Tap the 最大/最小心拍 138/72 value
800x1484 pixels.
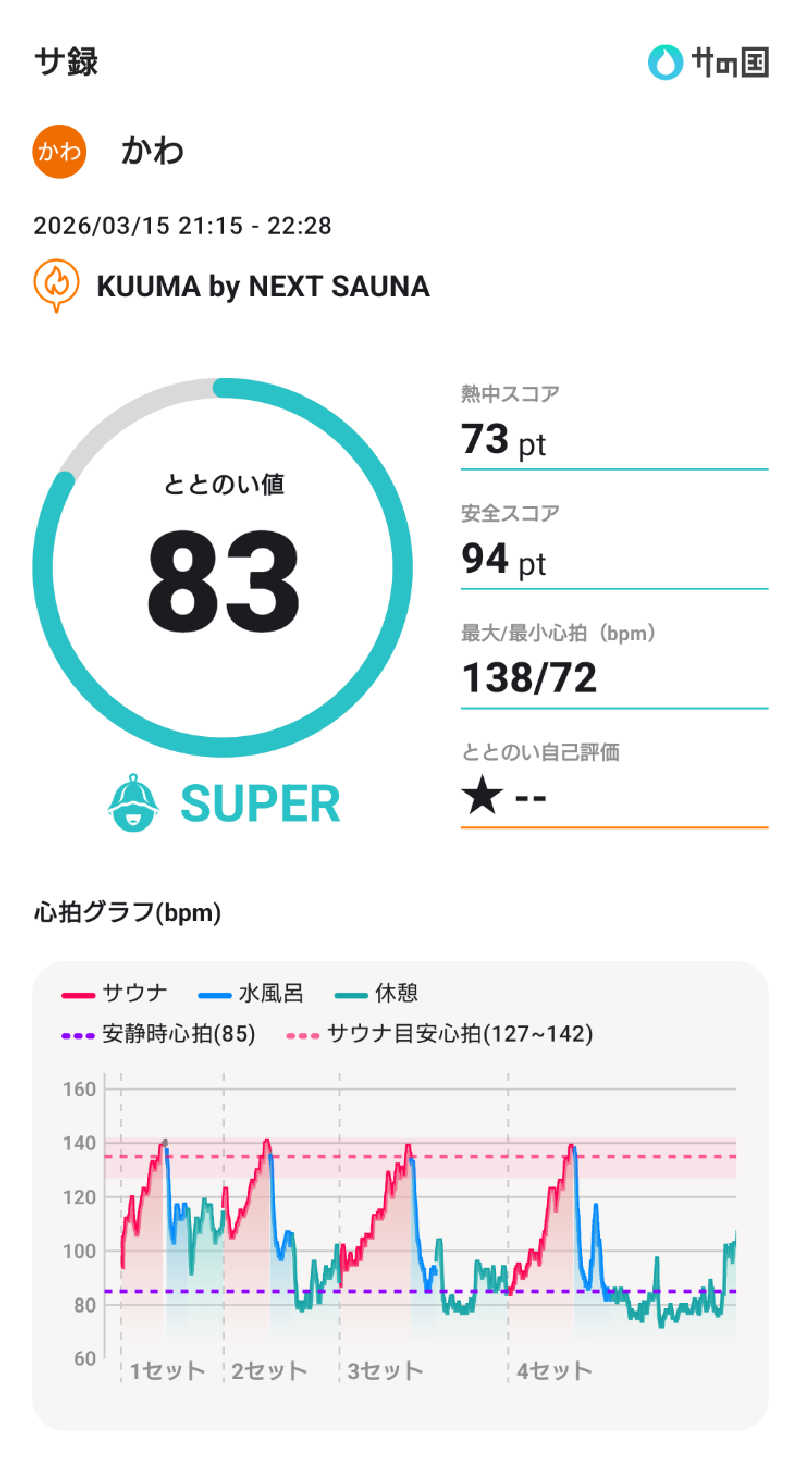coord(529,678)
